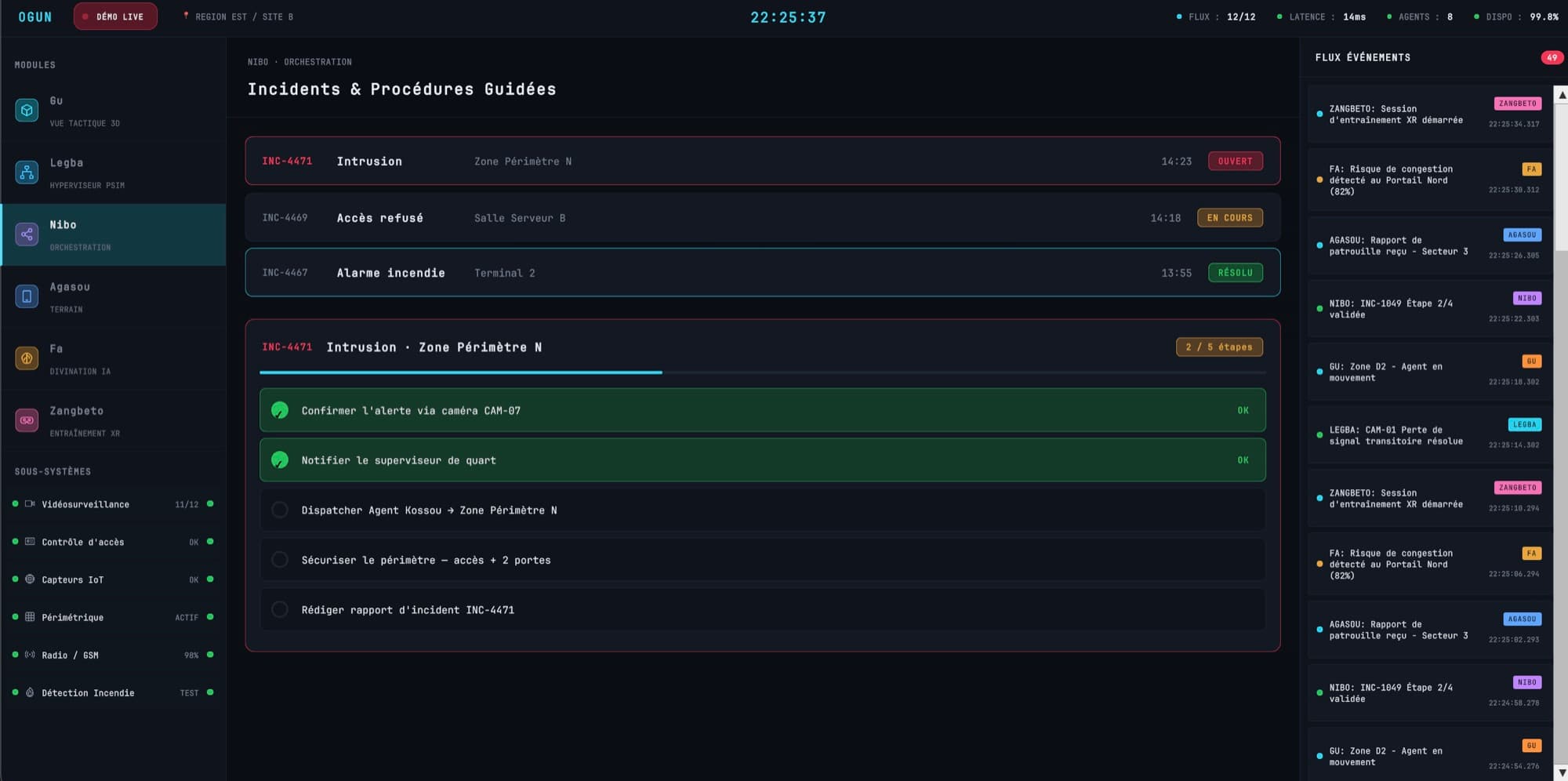The width and height of the screenshot is (1568, 781).
Task: Click the RÉSOLU status badge
Action: pyautogui.click(x=1235, y=272)
